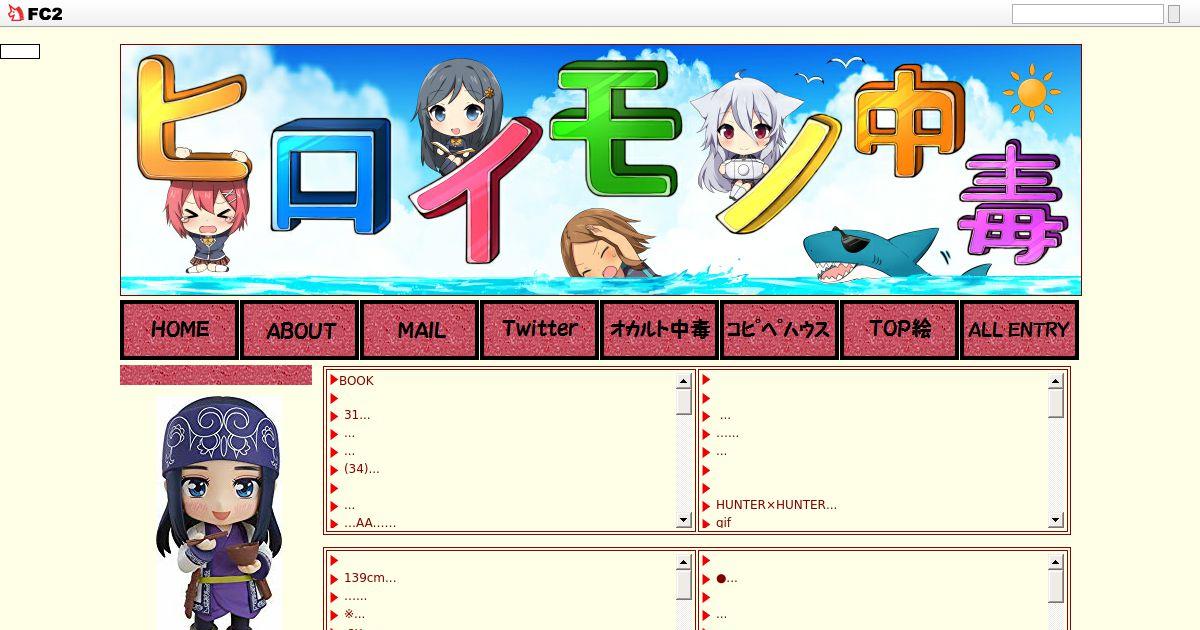Open the "(34)..." list entry

click(x=361, y=469)
